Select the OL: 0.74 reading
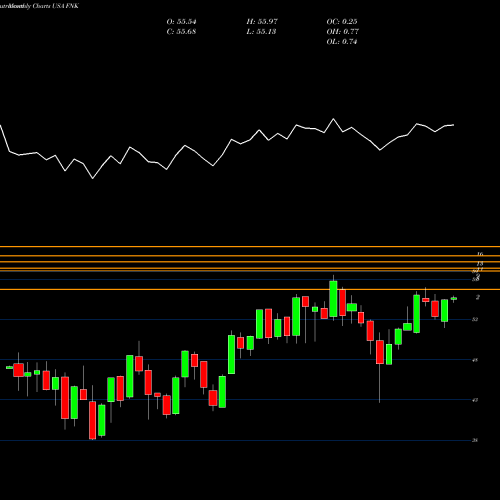Screen dimensions: 500x500 pyautogui.click(x=342, y=42)
